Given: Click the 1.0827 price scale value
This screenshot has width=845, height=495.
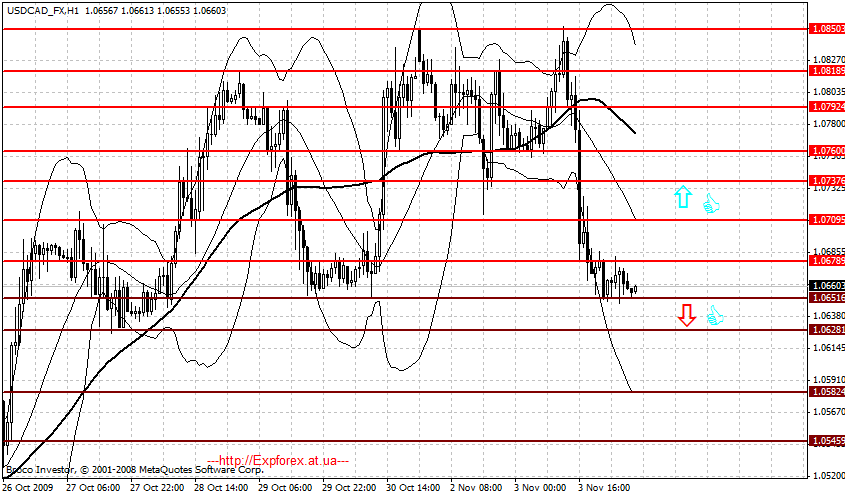Looking at the screenshot, I should pyautogui.click(x=828, y=59).
